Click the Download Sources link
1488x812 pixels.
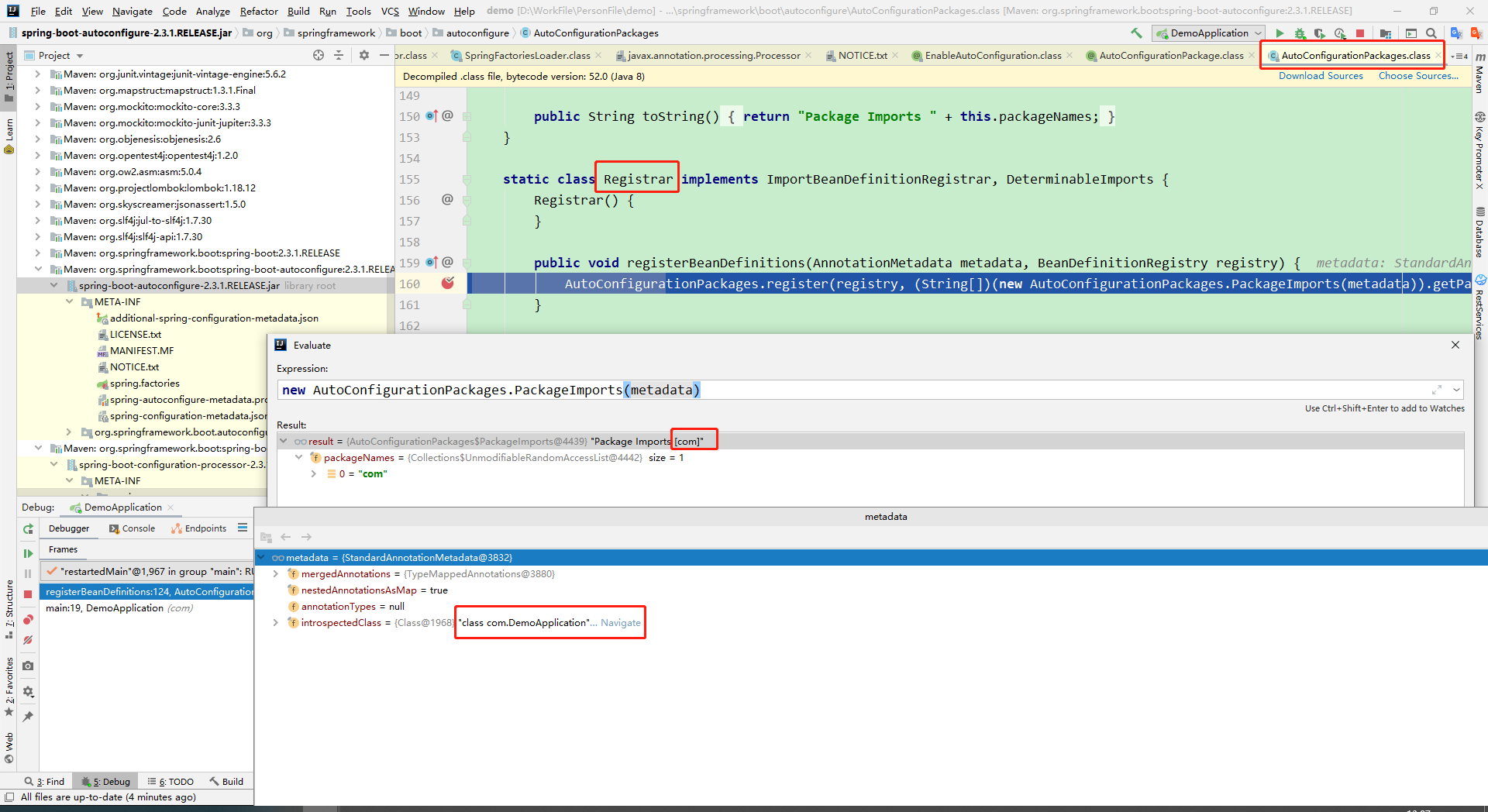click(x=1321, y=75)
